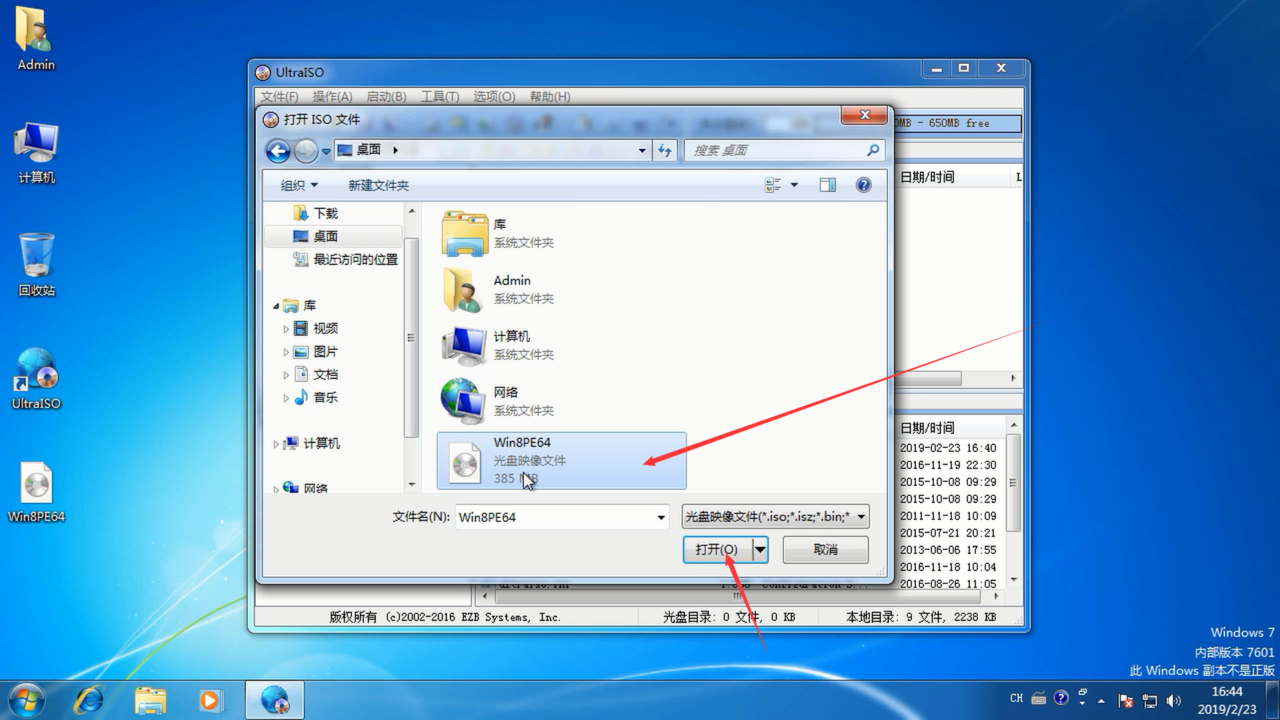Click the change view icon
Image resolution: width=1280 pixels, height=720 pixels.
[x=773, y=185]
